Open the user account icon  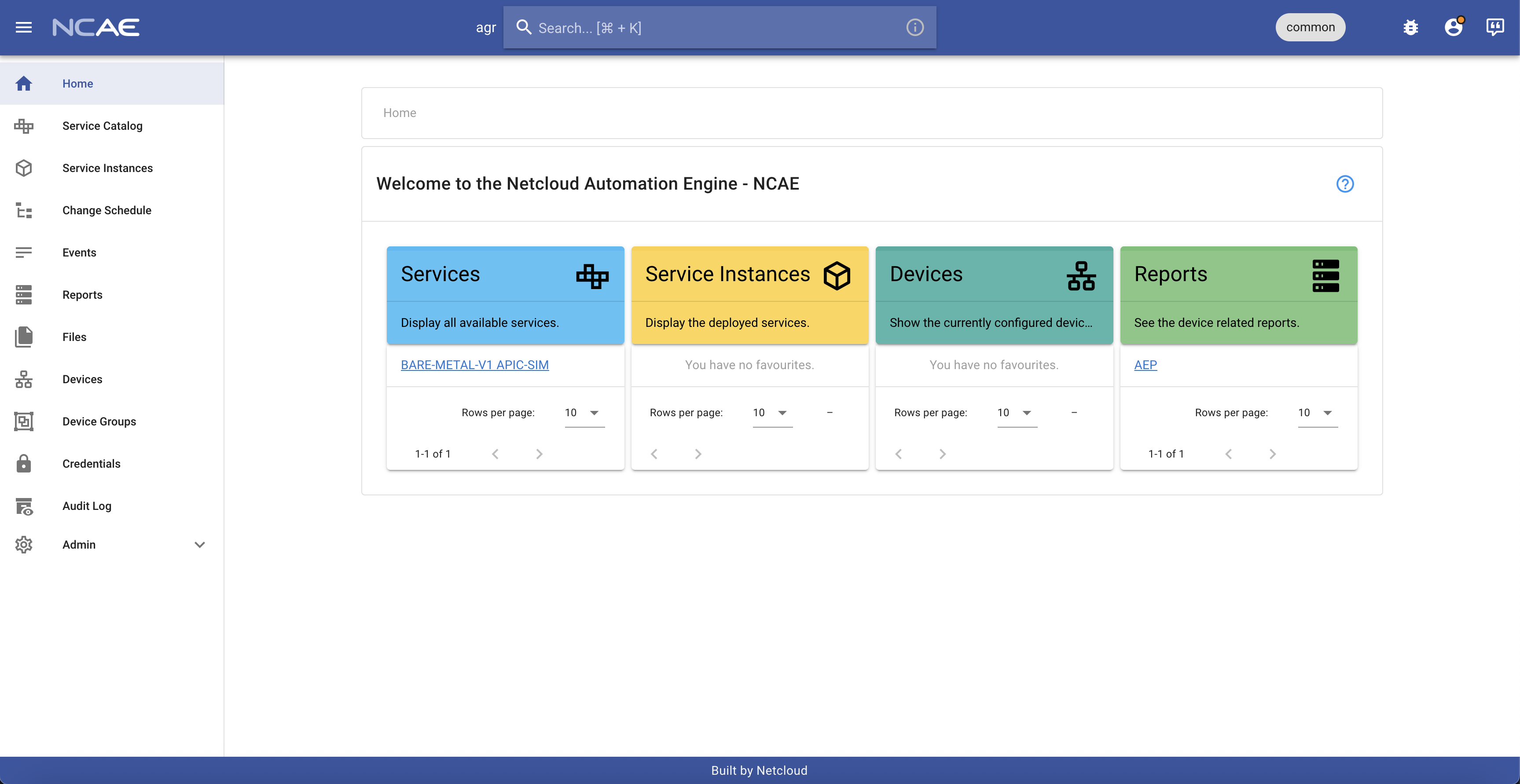click(1453, 27)
